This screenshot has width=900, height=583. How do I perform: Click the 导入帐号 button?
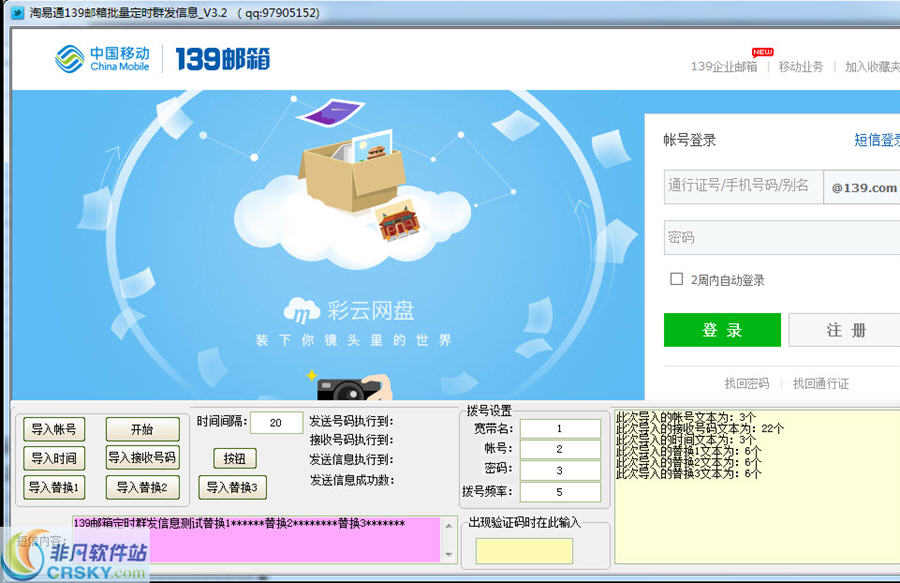(x=54, y=429)
